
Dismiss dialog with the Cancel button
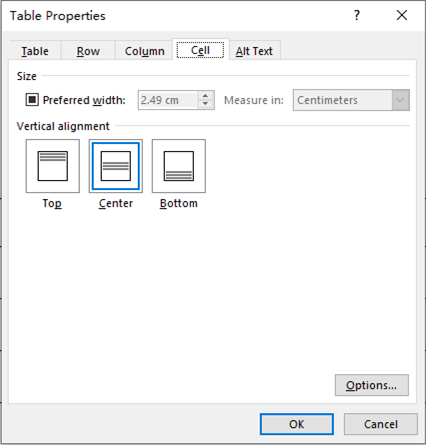[x=381, y=424]
